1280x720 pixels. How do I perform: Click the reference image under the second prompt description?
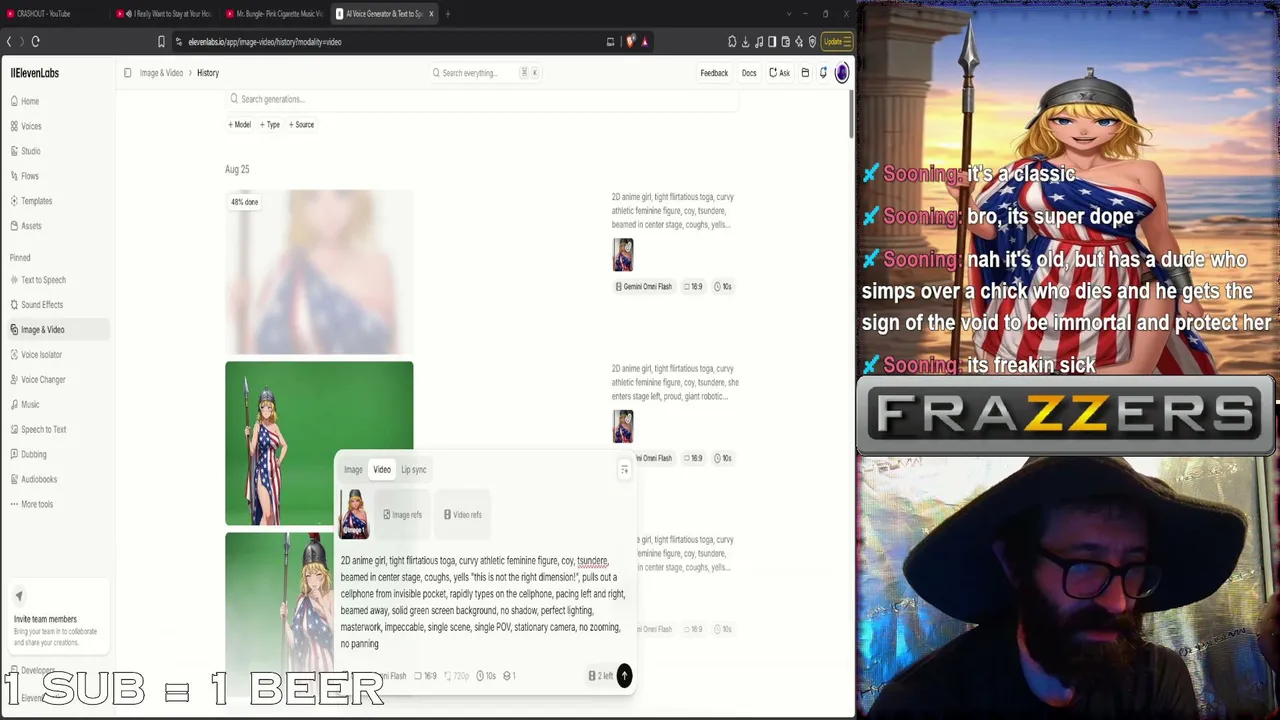(x=623, y=427)
